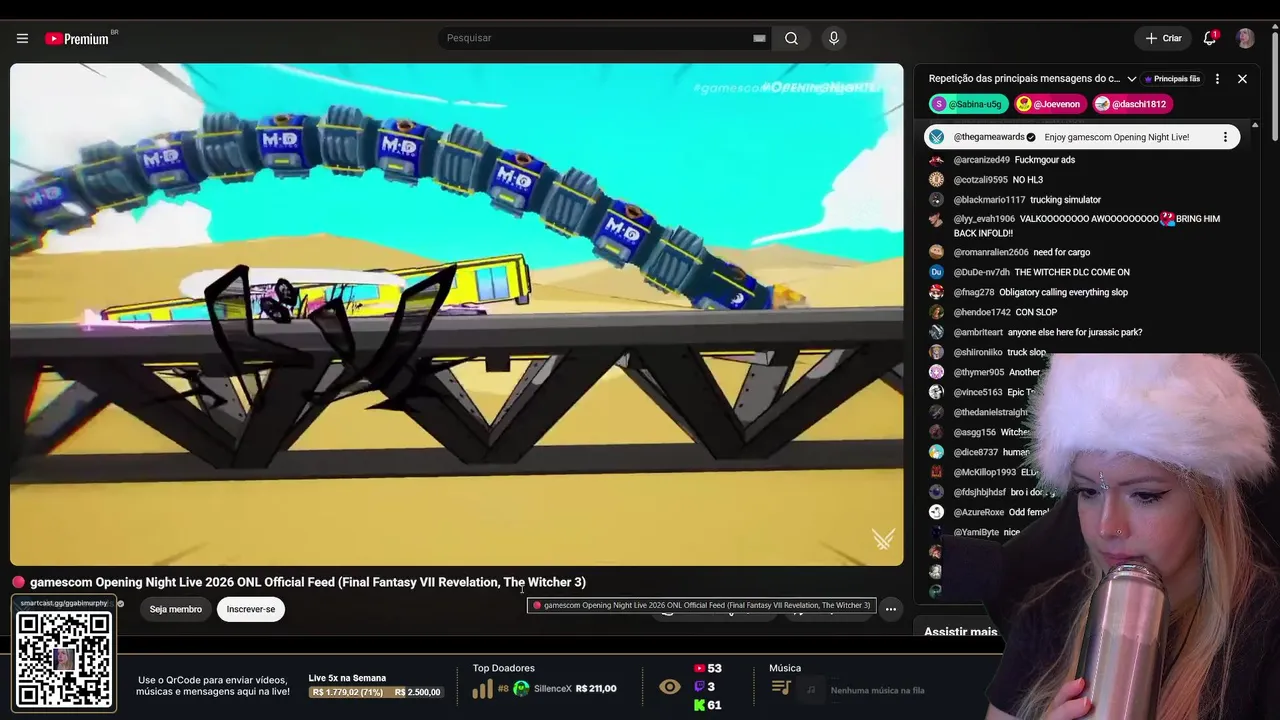Select the @daschi1812 top fan chip
This screenshot has height=720, width=1280.
(x=1132, y=104)
